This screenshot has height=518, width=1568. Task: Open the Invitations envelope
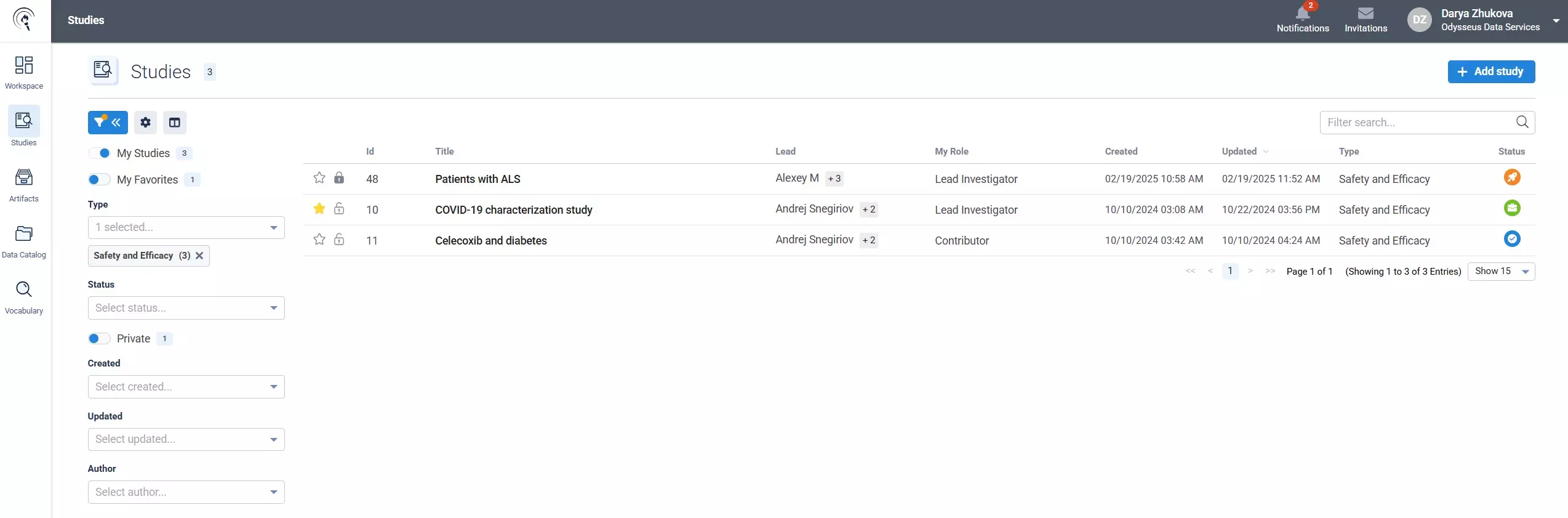point(1366,20)
